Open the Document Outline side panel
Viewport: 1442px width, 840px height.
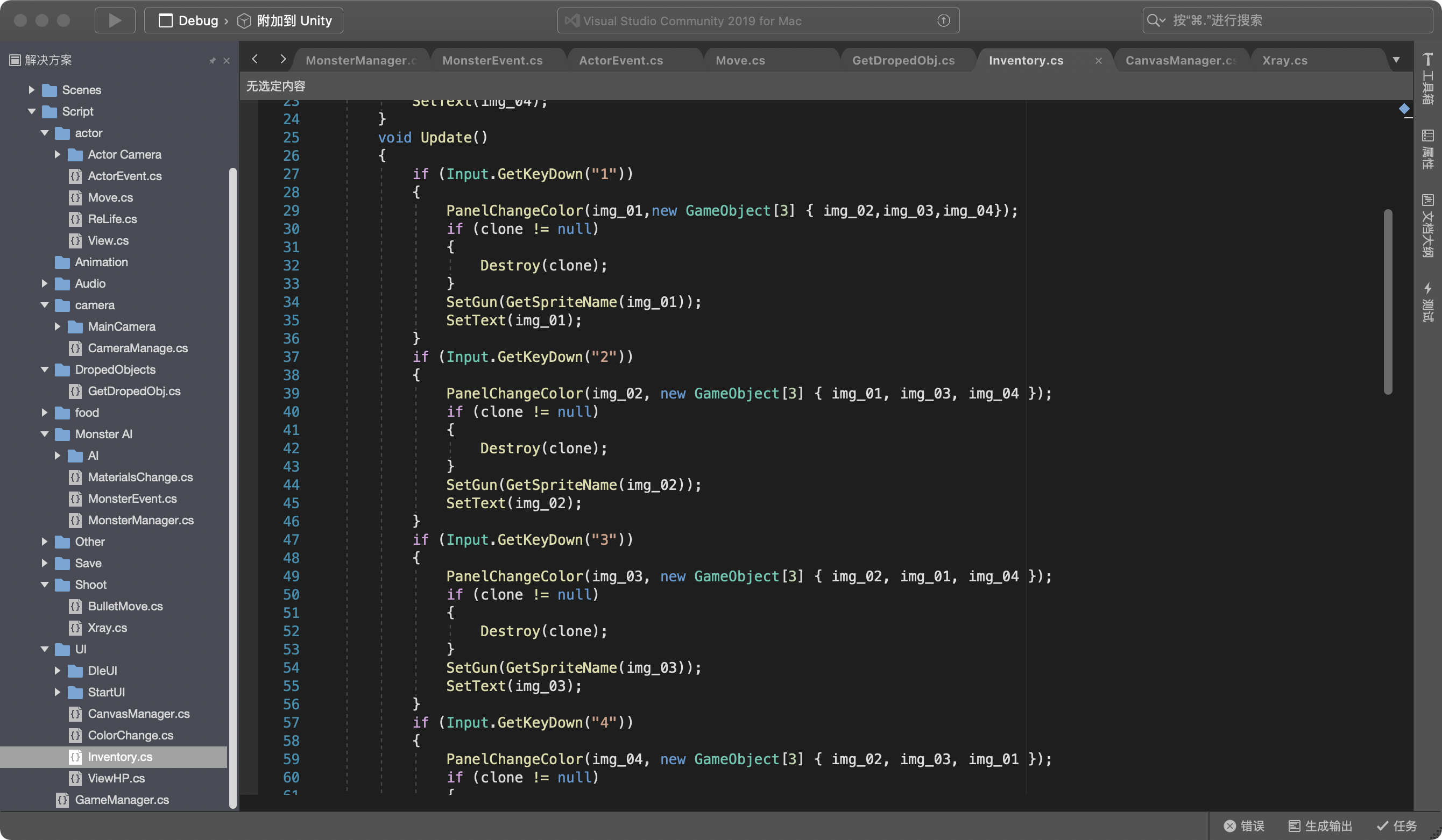click(1427, 225)
